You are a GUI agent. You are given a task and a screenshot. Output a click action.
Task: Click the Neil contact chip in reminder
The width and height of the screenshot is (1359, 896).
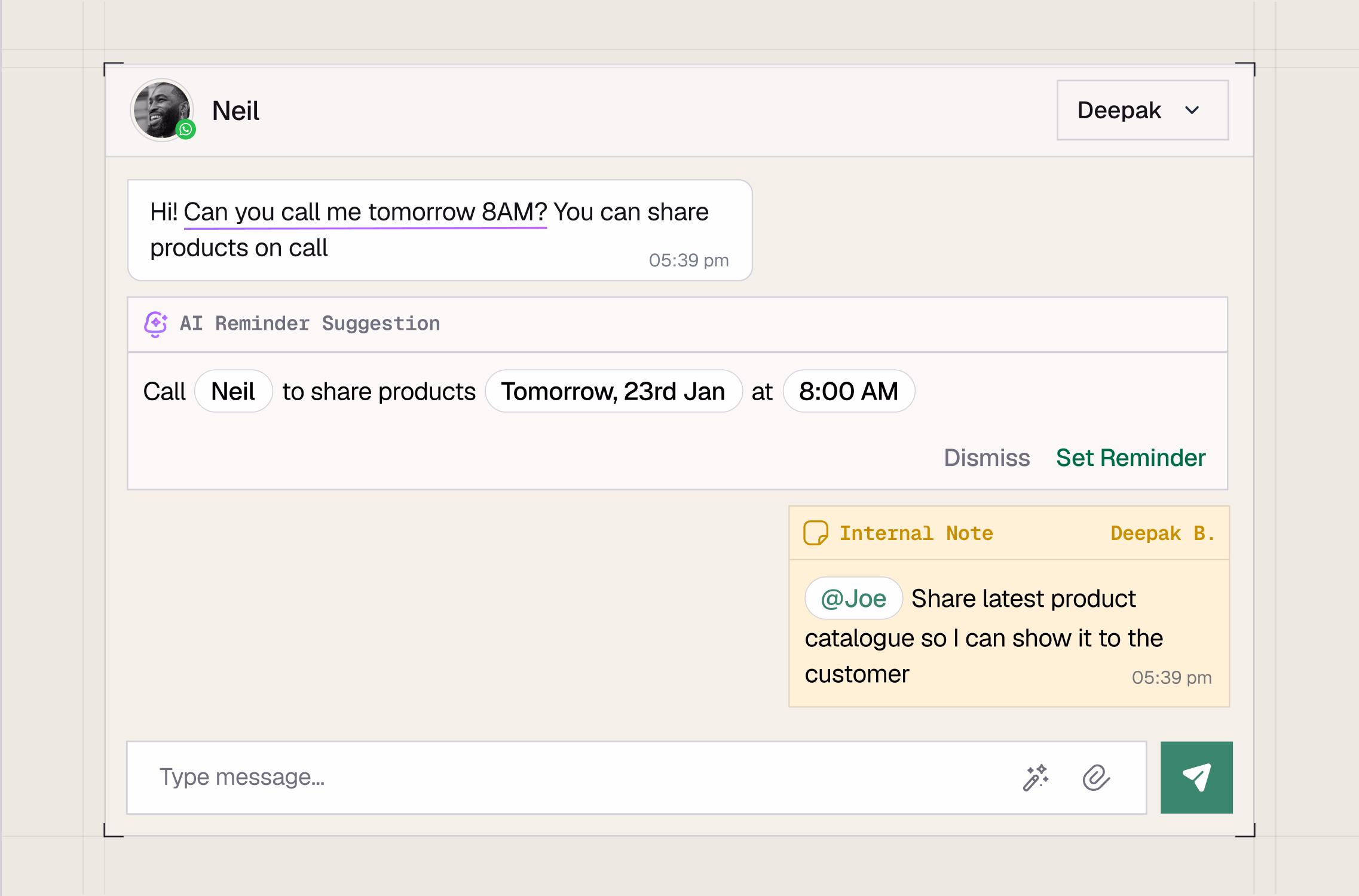233,391
